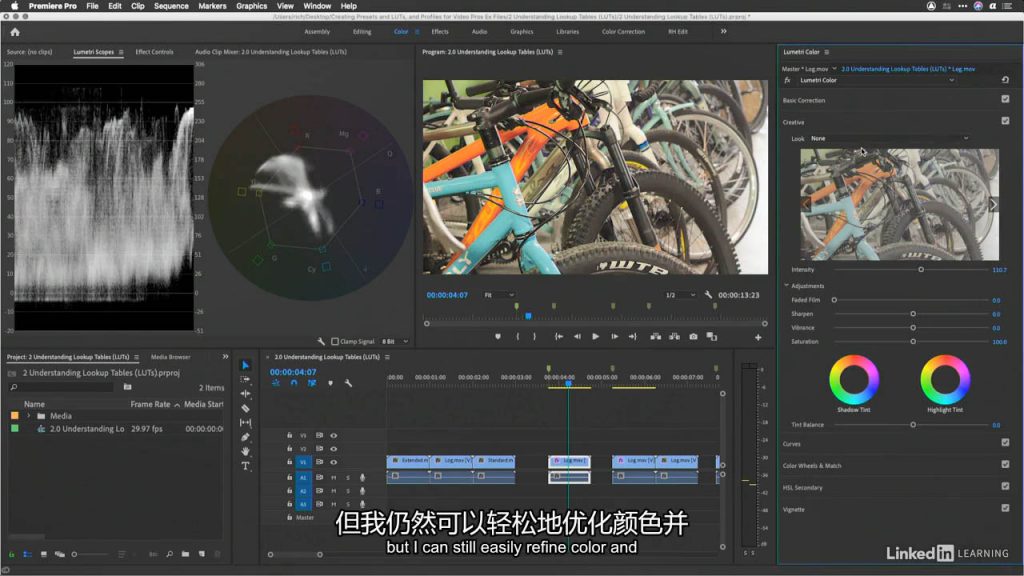The image size is (1024, 576).
Task: Open the Sequence menu
Action: tap(171, 6)
